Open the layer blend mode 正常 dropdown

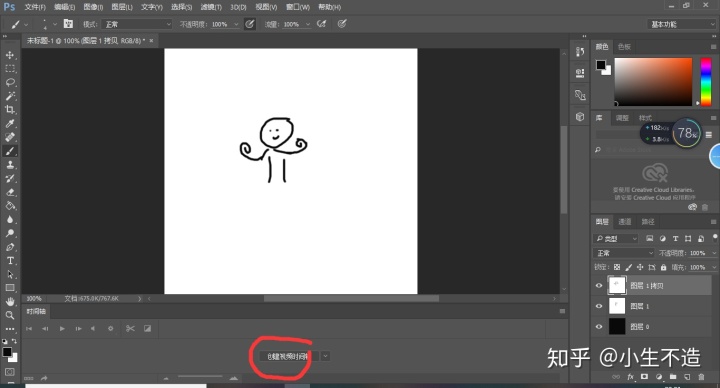click(x=624, y=253)
